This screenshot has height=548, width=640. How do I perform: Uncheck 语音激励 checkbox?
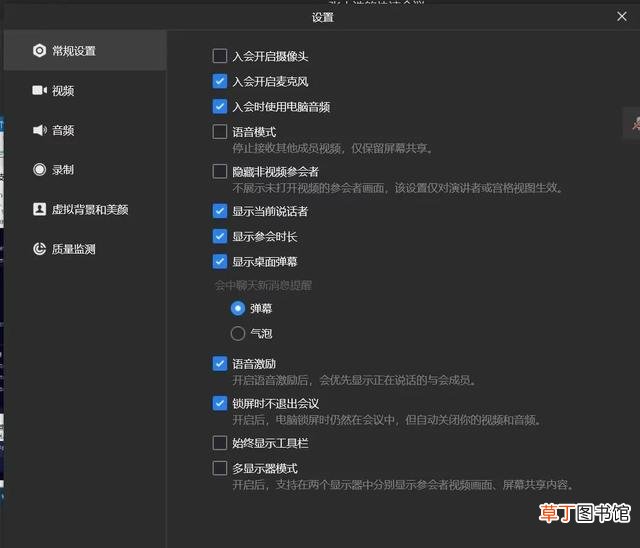pos(220,364)
